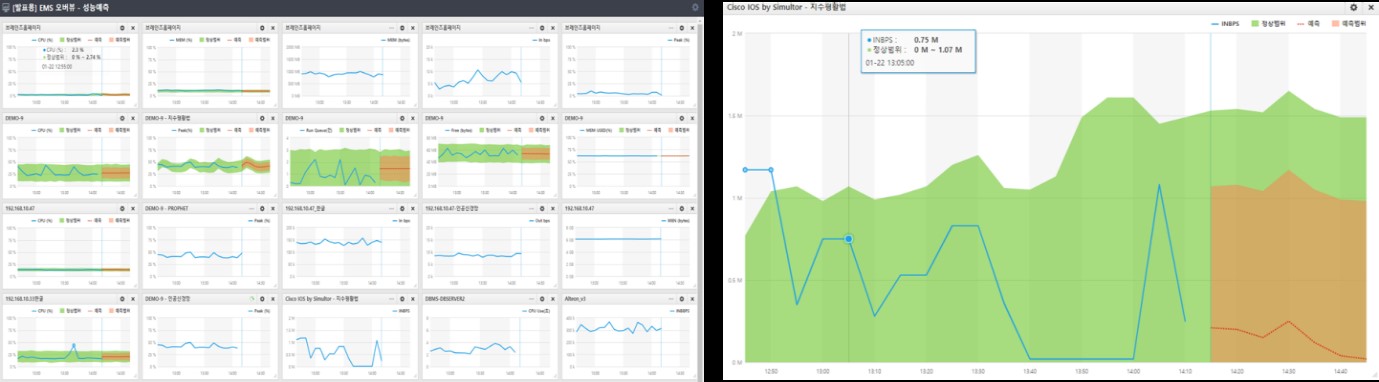Image resolution: width=1379 pixels, height=382 pixels.
Task: Remove the DBMS-DBSERVER2 widget with its X icon
Action: pos(552,298)
